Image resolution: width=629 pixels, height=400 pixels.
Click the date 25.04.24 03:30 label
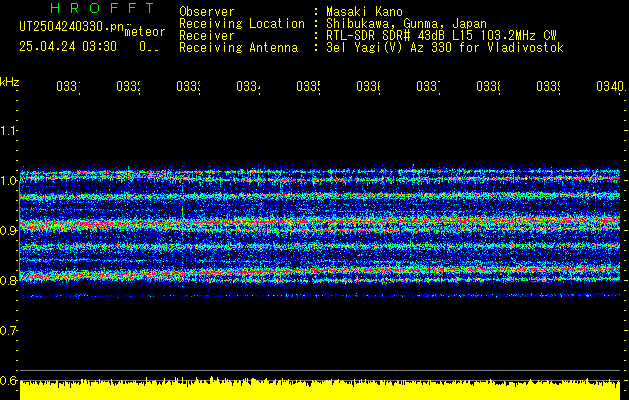pyautogui.click(x=68, y=47)
